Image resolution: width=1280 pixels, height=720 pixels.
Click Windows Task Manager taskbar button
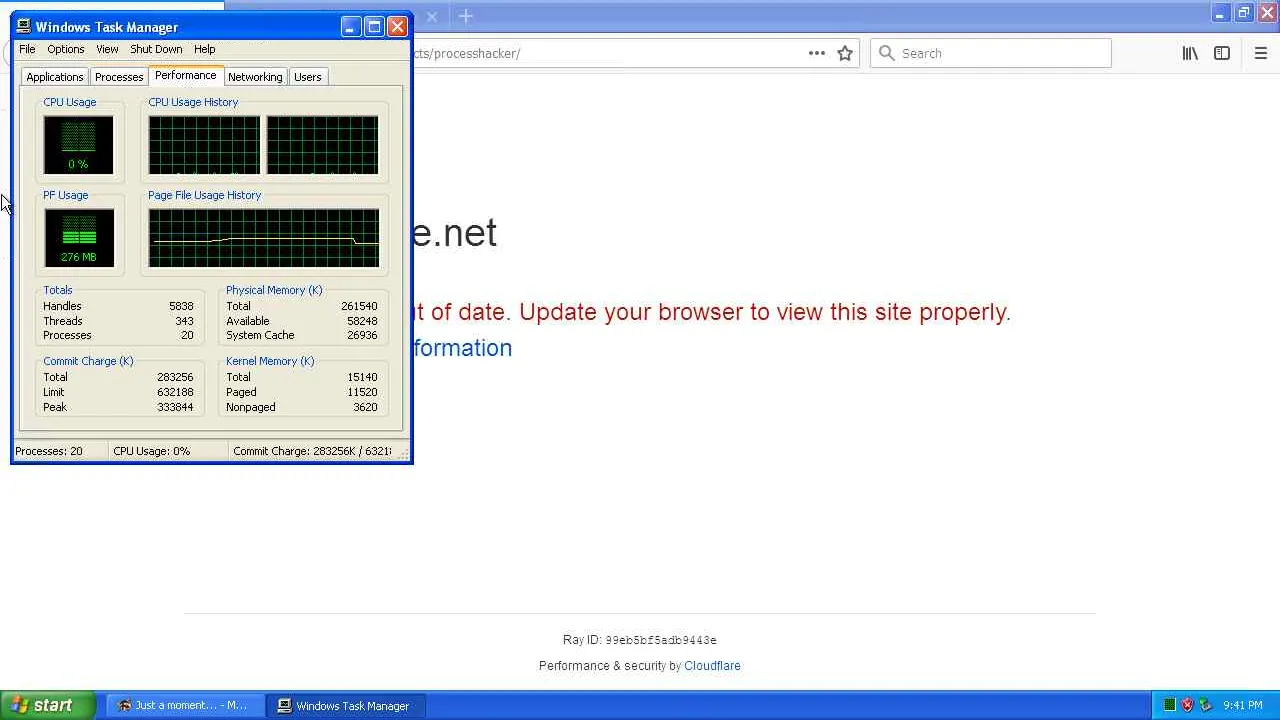click(345, 705)
